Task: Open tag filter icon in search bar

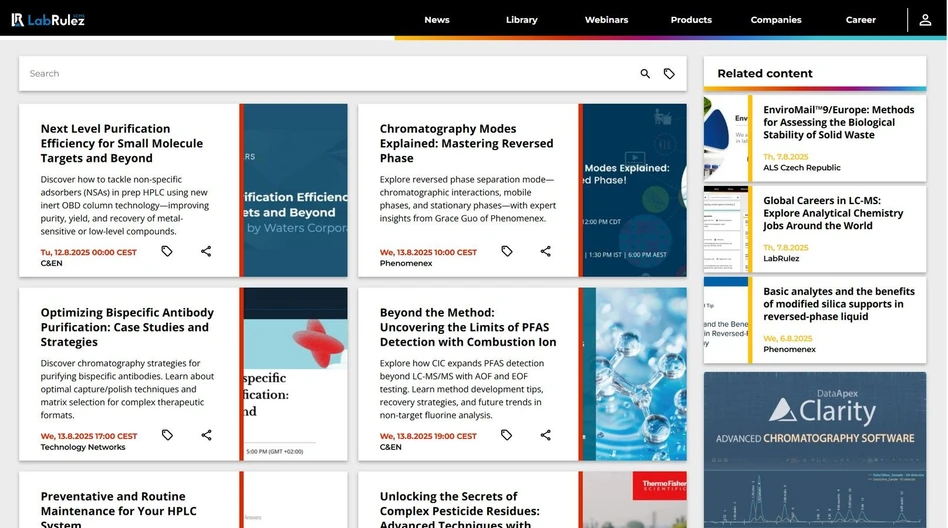Action: pos(669,74)
